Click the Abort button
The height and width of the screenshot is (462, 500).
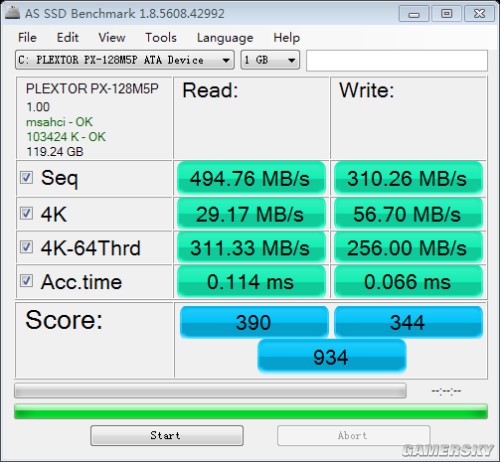(x=353, y=435)
